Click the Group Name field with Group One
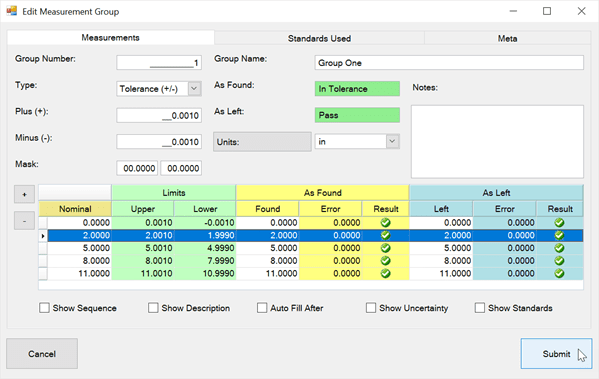This screenshot has height=379, width=599. [x=449, y=63]
